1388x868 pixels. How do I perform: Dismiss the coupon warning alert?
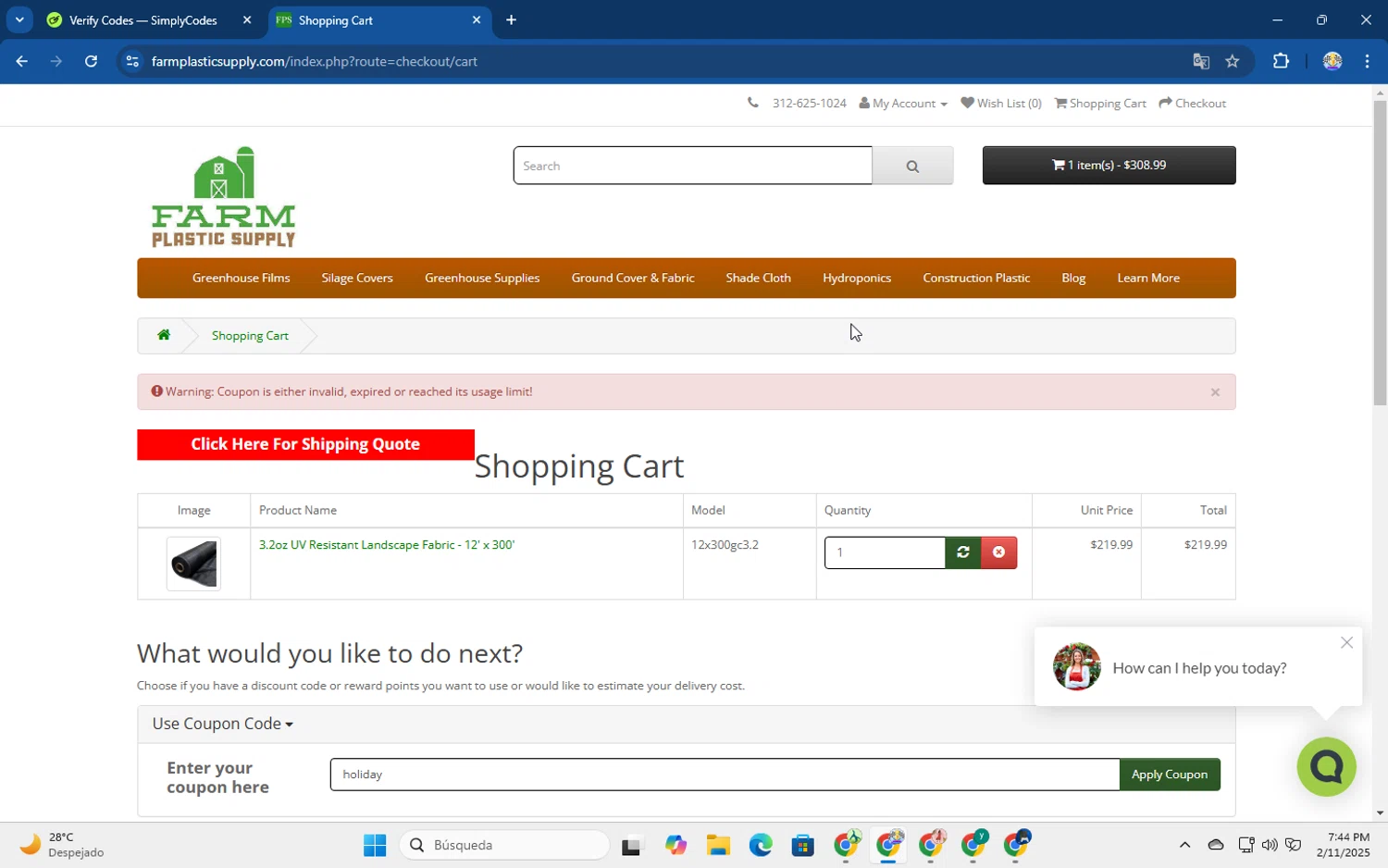[1215, 392]
